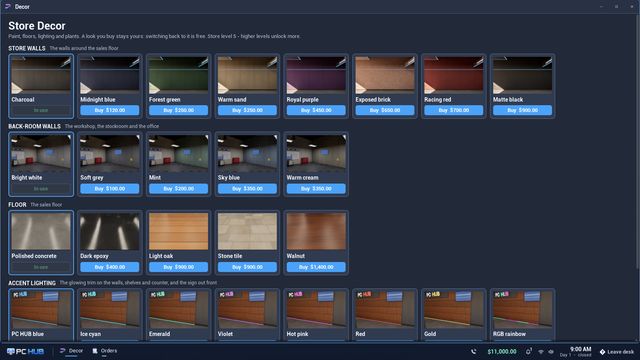Buy Exposed brick walls for $600.00

(384, 110)
